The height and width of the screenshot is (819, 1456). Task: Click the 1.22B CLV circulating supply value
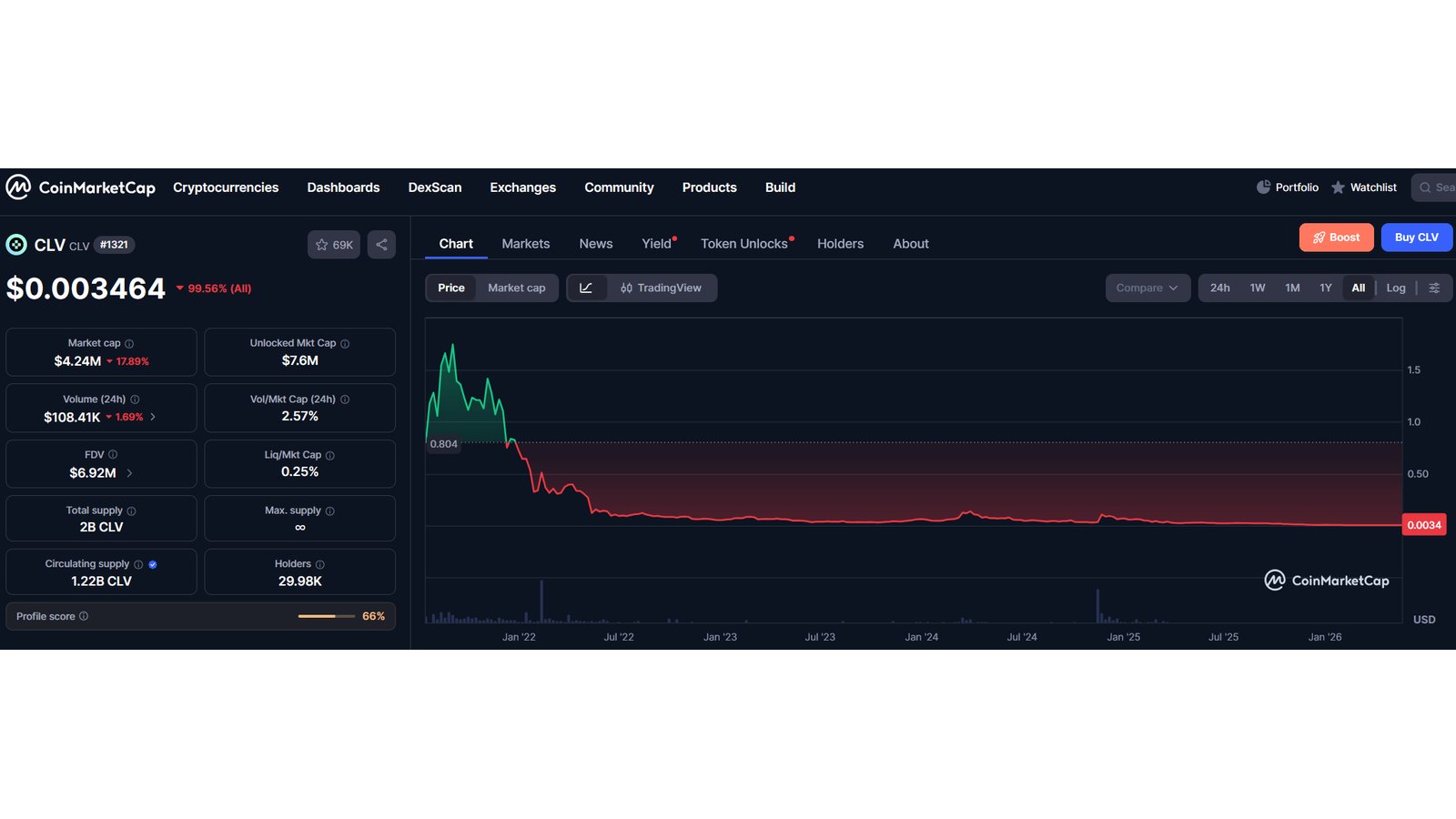(101, 581)
